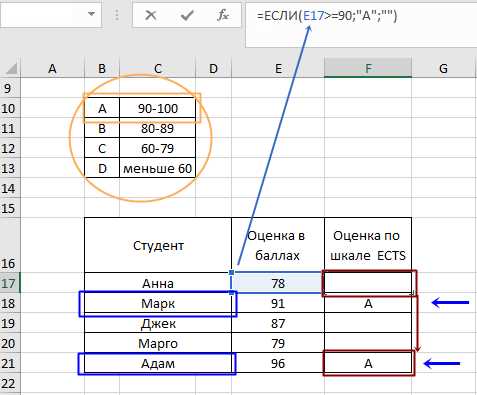Select ECTS grade A in Адам row
The image size is (477, 395).
[x=368, y=363]
